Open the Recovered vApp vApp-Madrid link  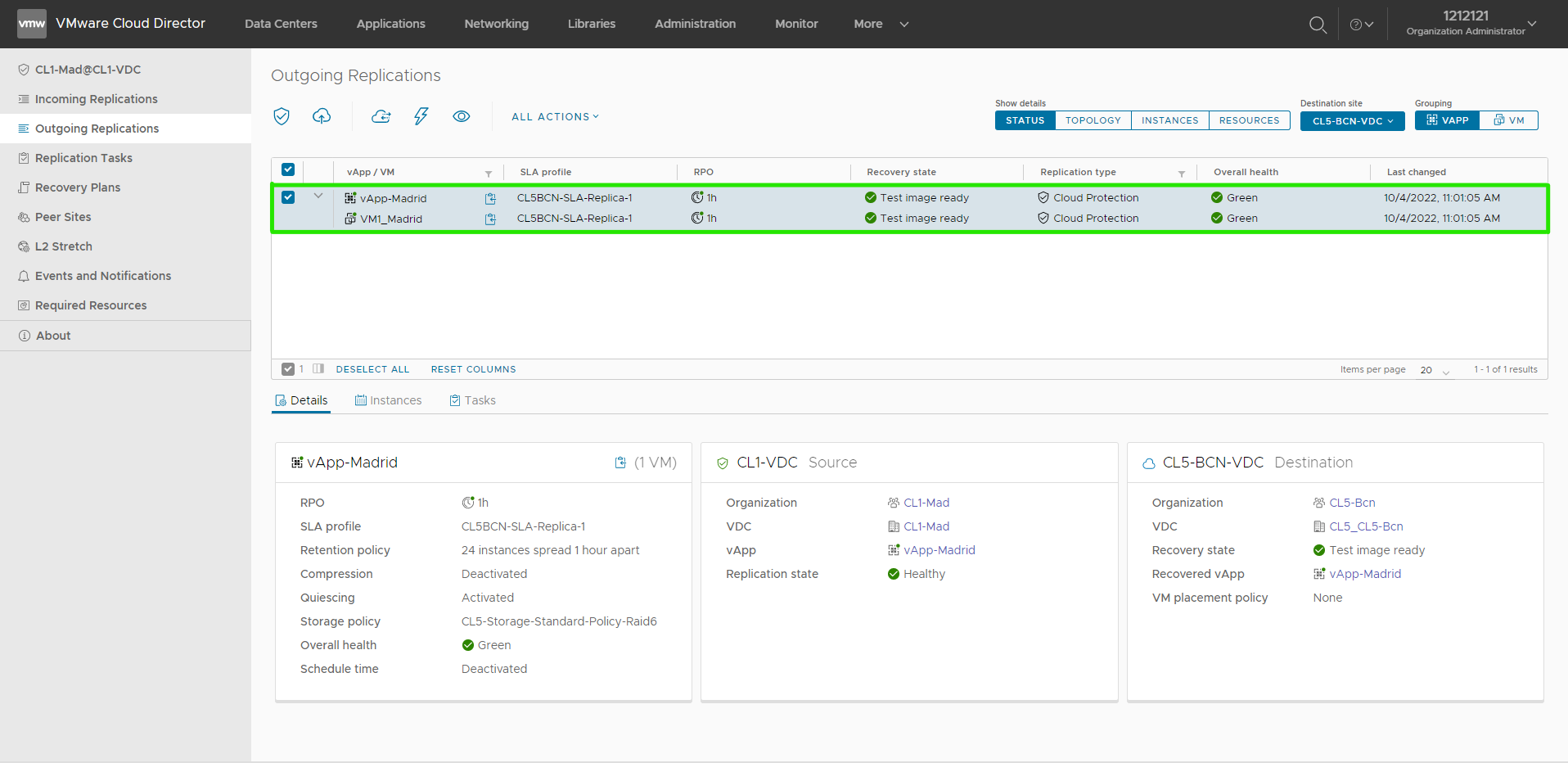pos(1365,574)
